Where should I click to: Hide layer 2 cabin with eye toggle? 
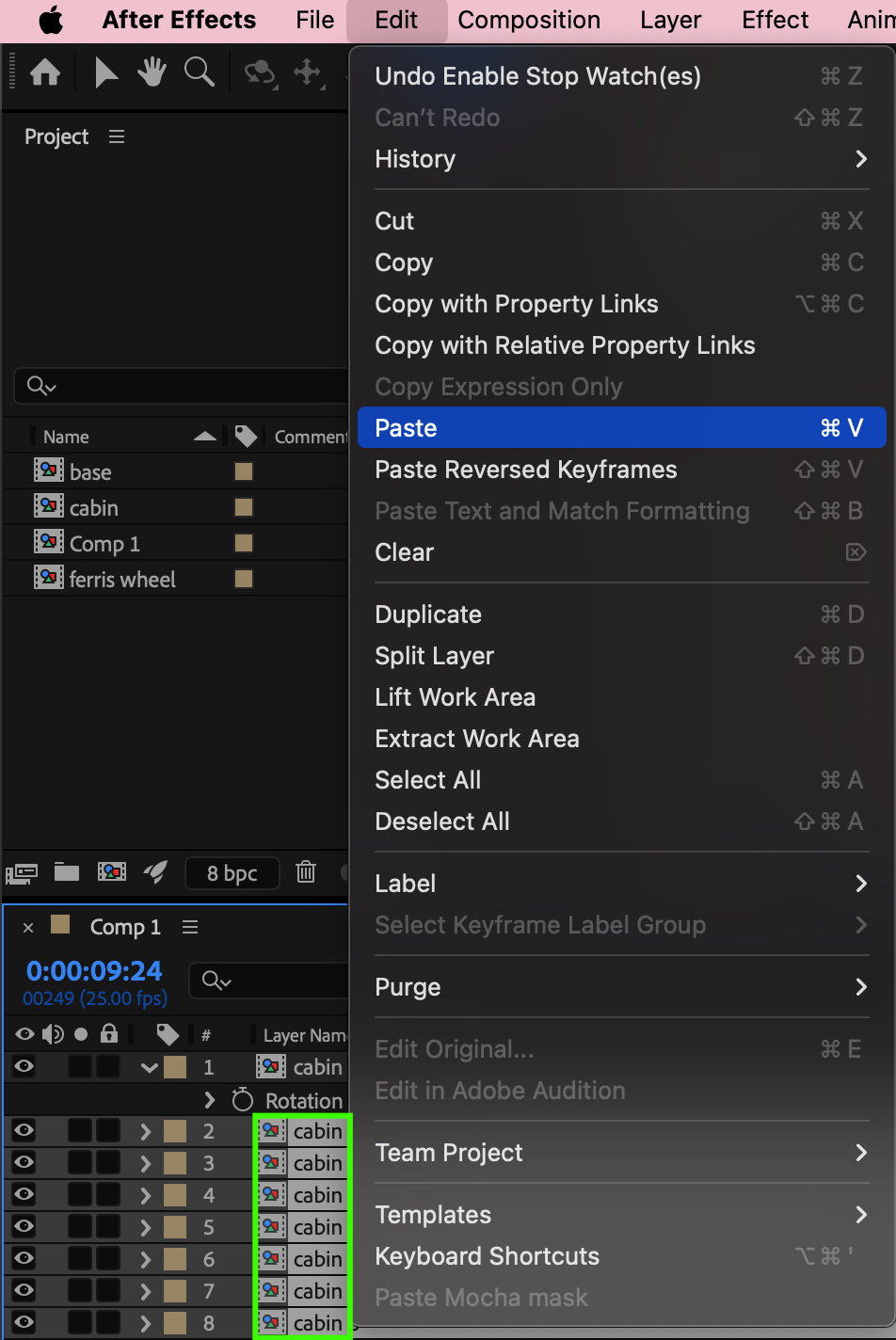[x=24, y=1130]
